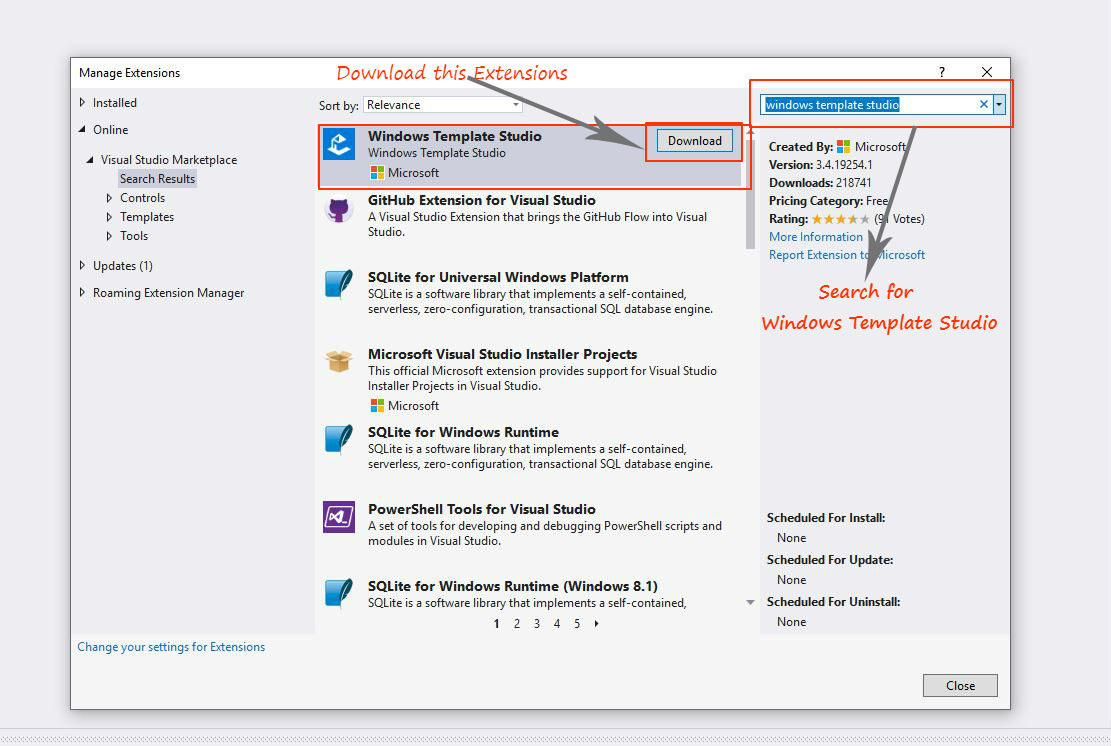Close the dialog with the title bar X
This screenshot has height=746, width=1111.
[x=987, y=72]
